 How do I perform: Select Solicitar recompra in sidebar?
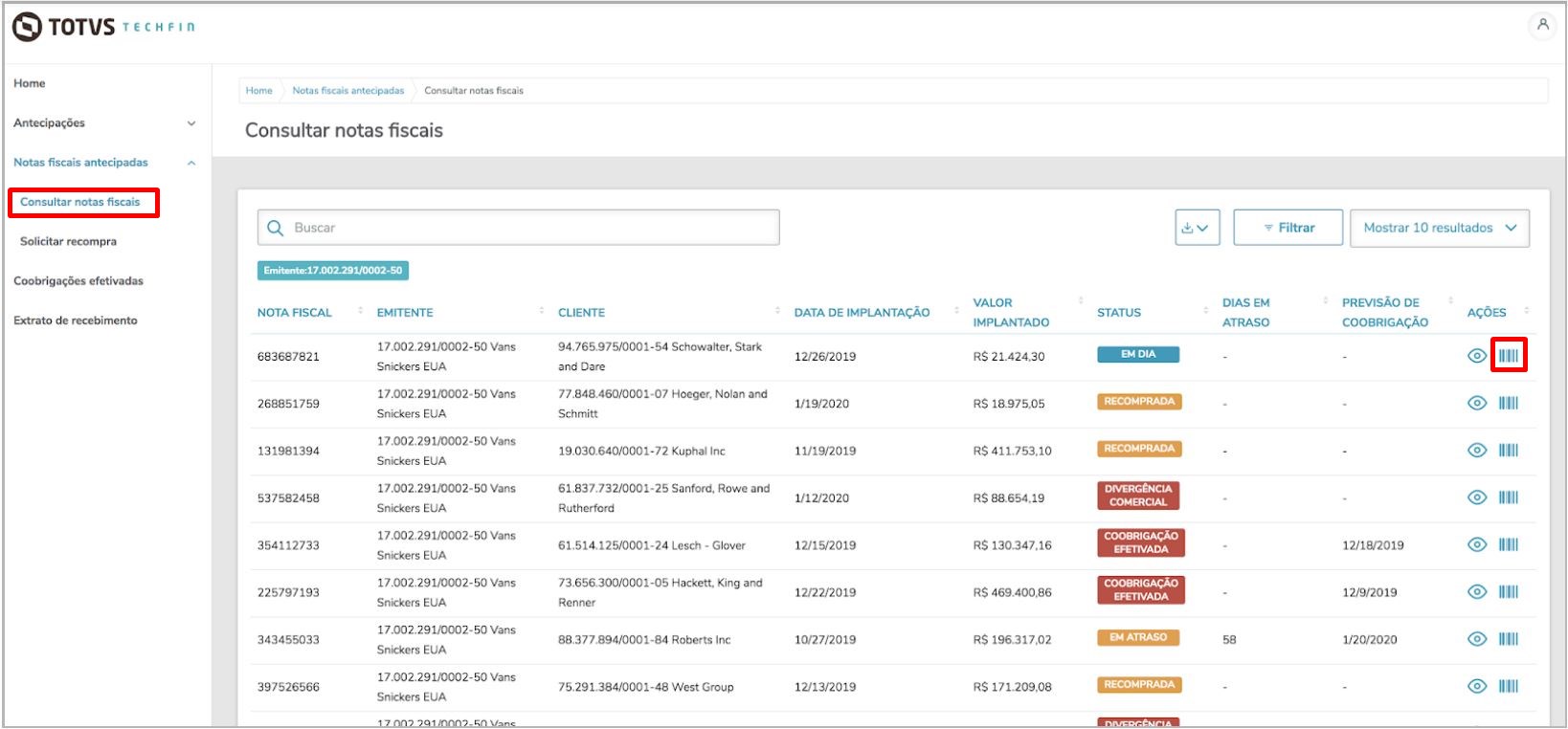coord(68,241)
